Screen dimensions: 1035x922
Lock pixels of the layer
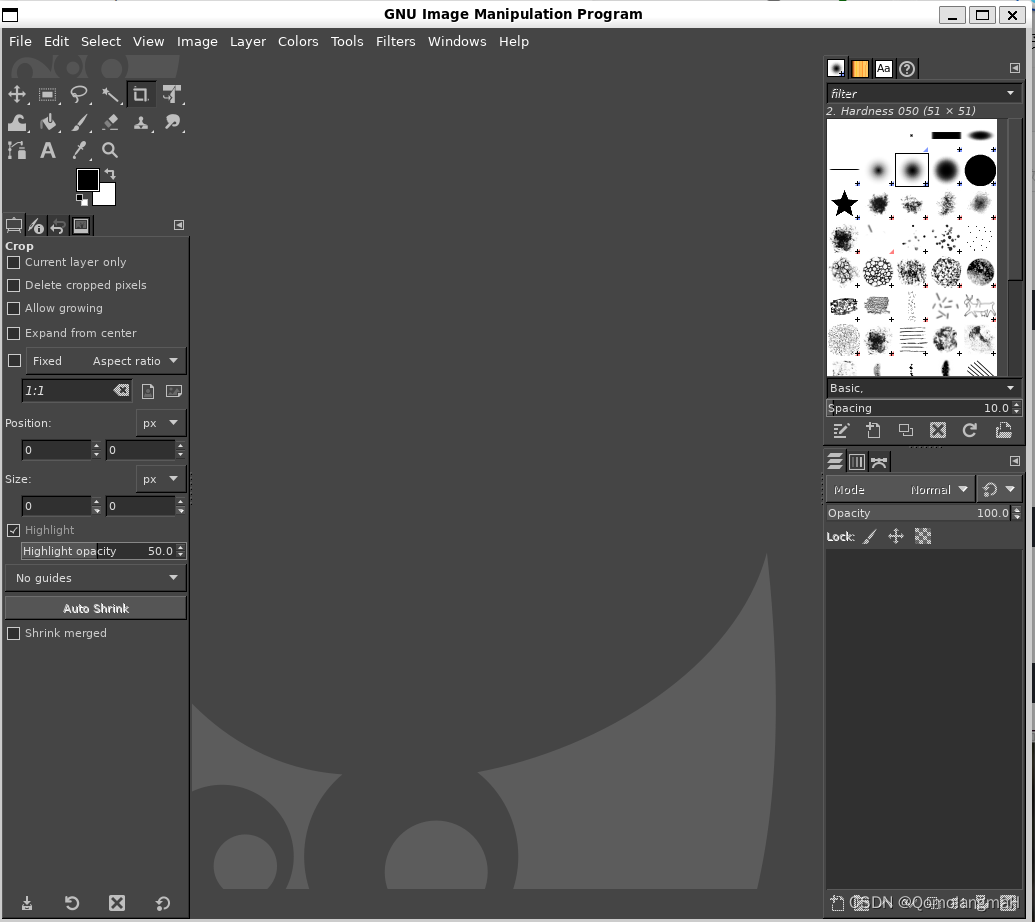click(870, 537)
